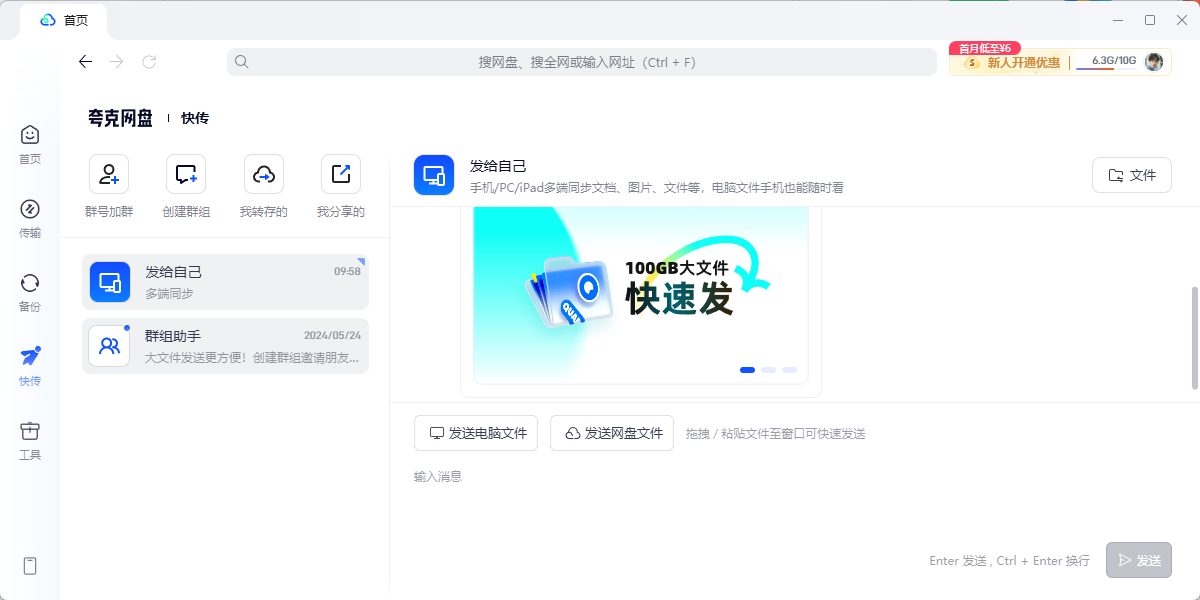
Task: Click the 100GB大文件快速发 banner image
Action: [x=641, y=296]
